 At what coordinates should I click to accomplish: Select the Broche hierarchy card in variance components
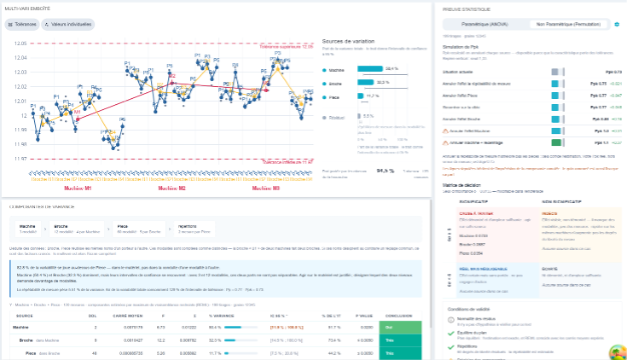[76, 229]
